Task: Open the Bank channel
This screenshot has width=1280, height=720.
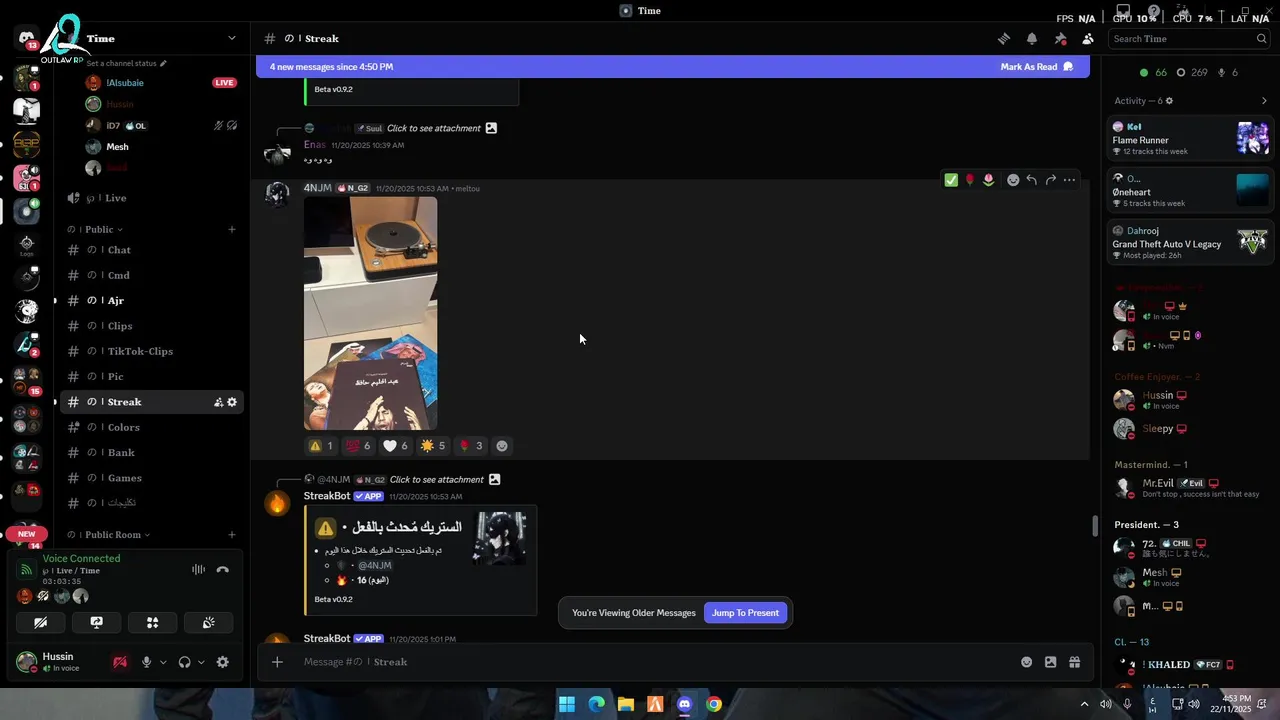Action: pyautogui.click(x=150, y=453)
